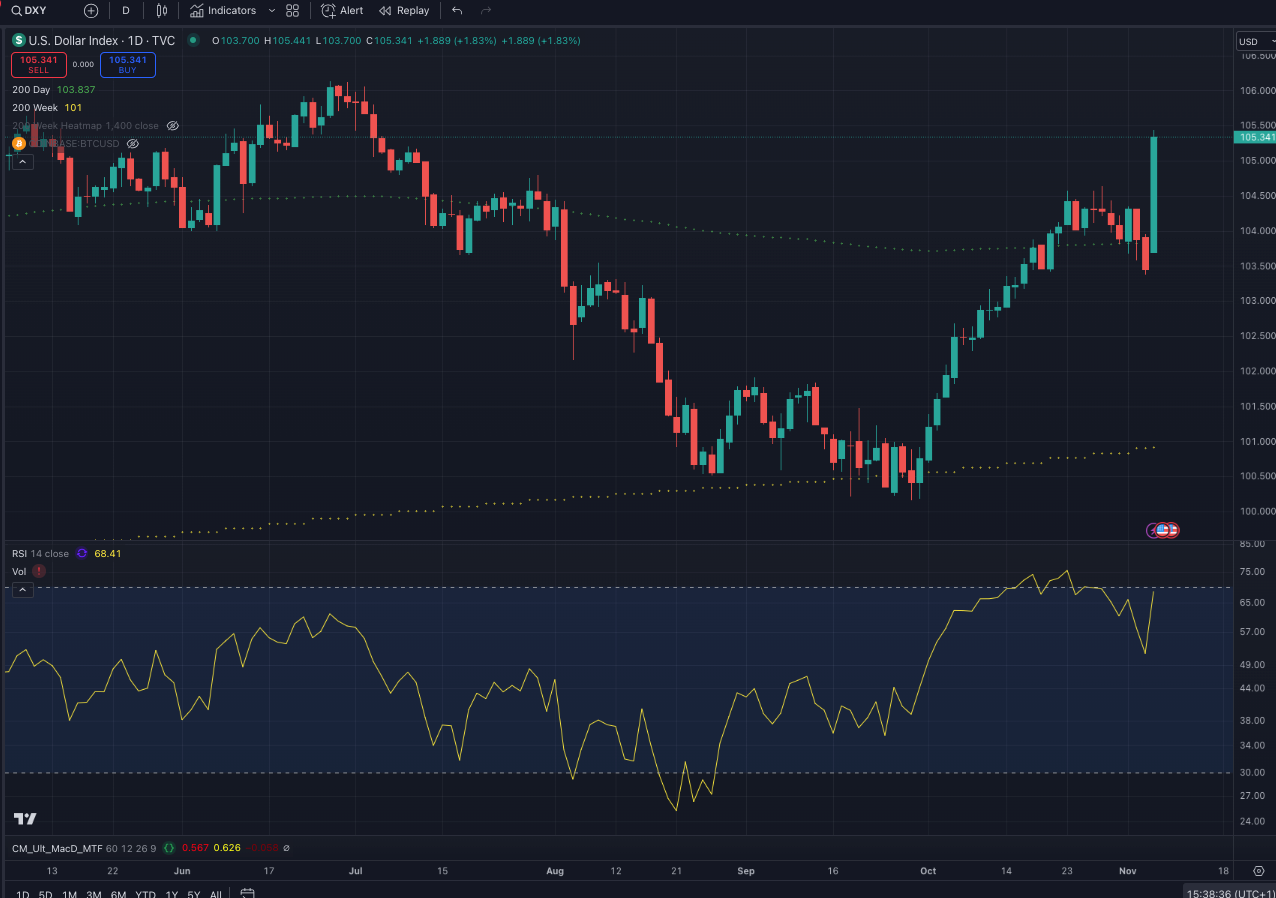Image resolution: width=1276 pixels, height=898 pixels.
Task: Set date range to 1M
Action: pyautogui.click(x=69, y=894)
